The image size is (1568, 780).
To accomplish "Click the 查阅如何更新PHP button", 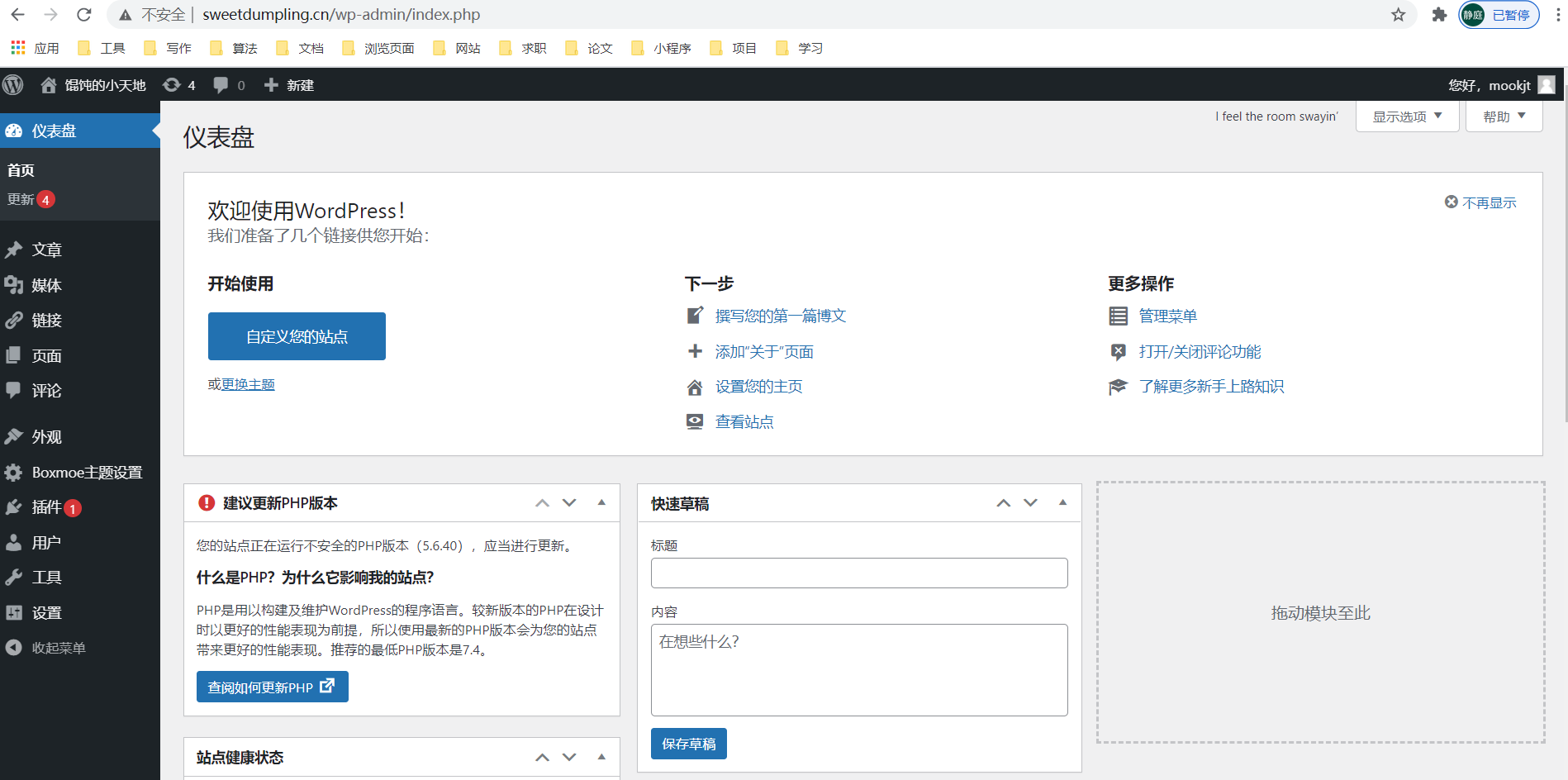I will tap(272, 687).
